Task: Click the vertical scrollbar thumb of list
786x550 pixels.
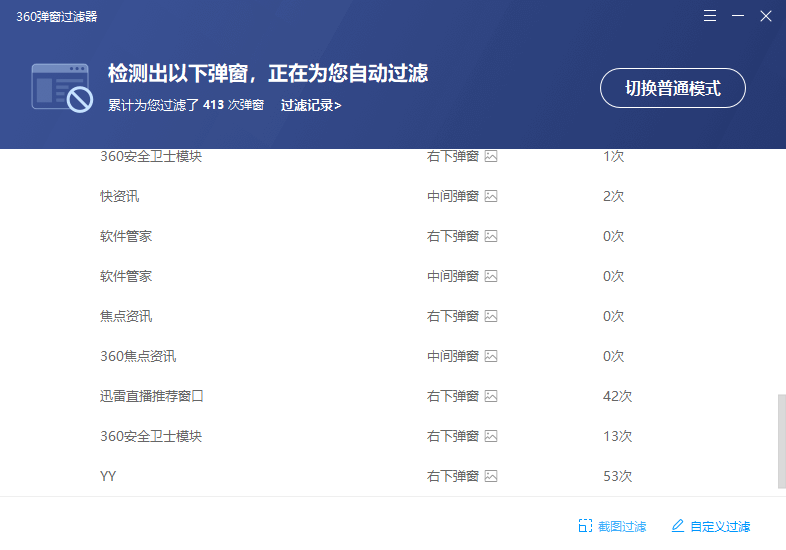Action: pyautogui.click(x=781, y=441)
